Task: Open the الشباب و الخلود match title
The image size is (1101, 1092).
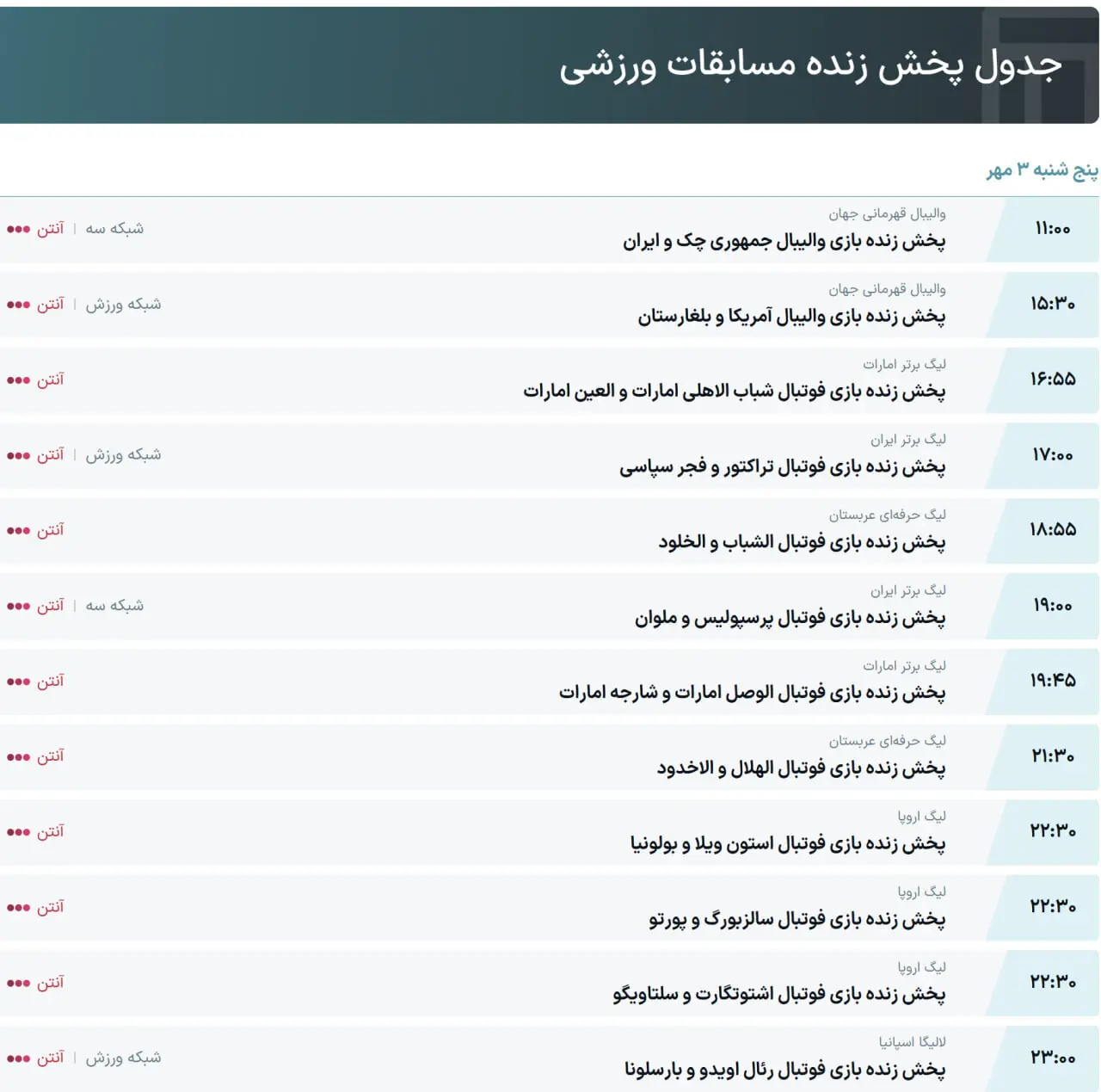Action: (803, 542)
